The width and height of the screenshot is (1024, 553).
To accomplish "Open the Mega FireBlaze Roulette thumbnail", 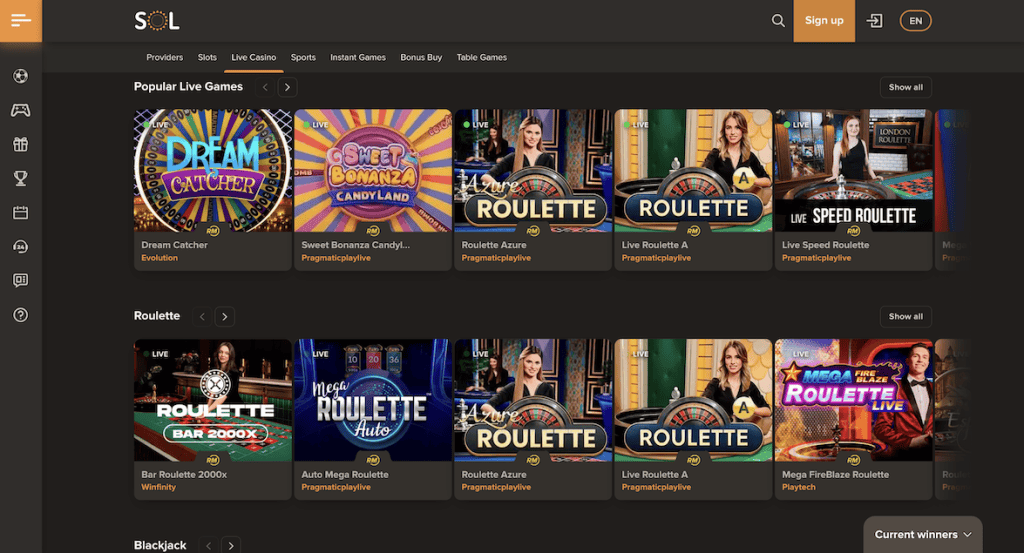I will coord(853,400).
